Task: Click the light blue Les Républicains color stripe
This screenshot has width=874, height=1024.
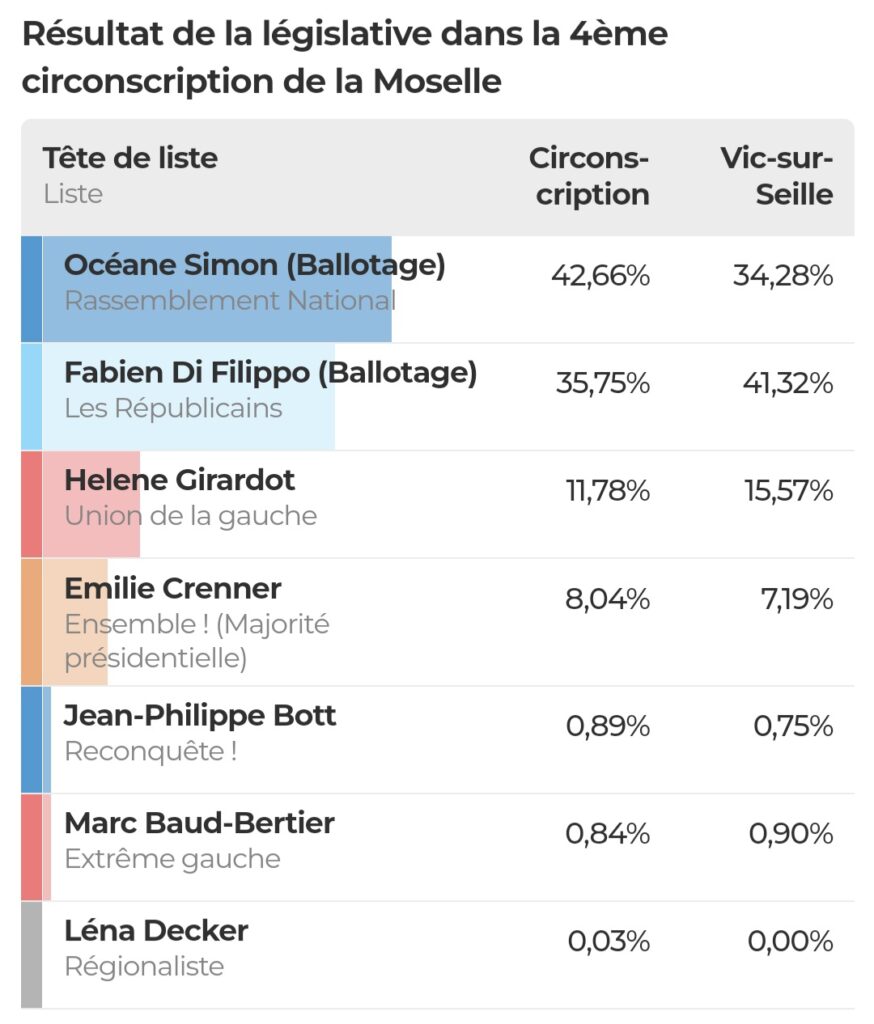Action: 31,397
